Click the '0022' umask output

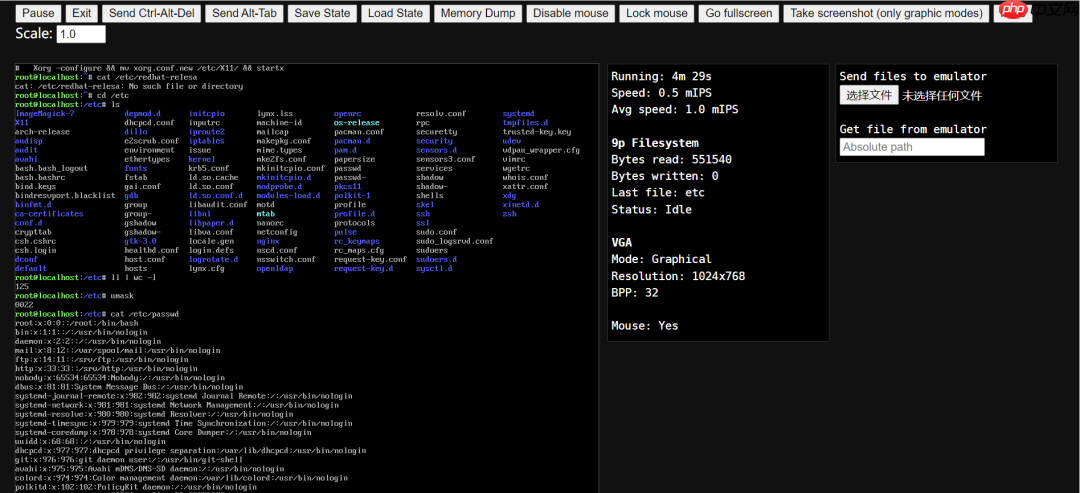pos(23,304)
